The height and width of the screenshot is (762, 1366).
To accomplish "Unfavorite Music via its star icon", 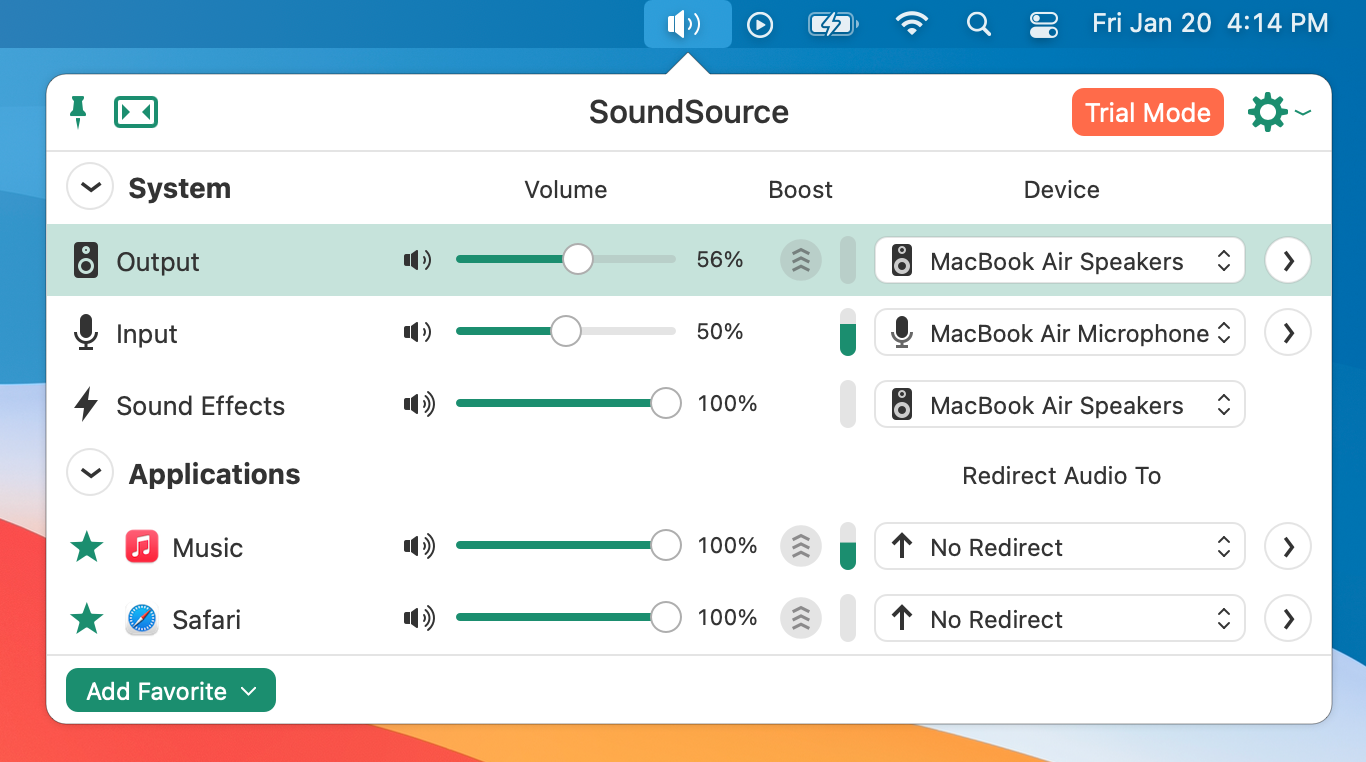I will point(86,547).
